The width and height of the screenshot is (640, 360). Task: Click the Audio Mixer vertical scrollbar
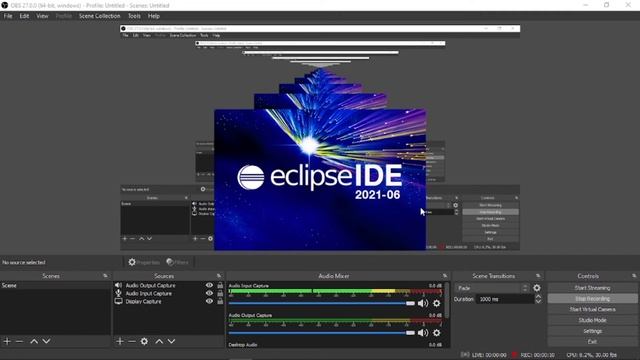(447, 300)
